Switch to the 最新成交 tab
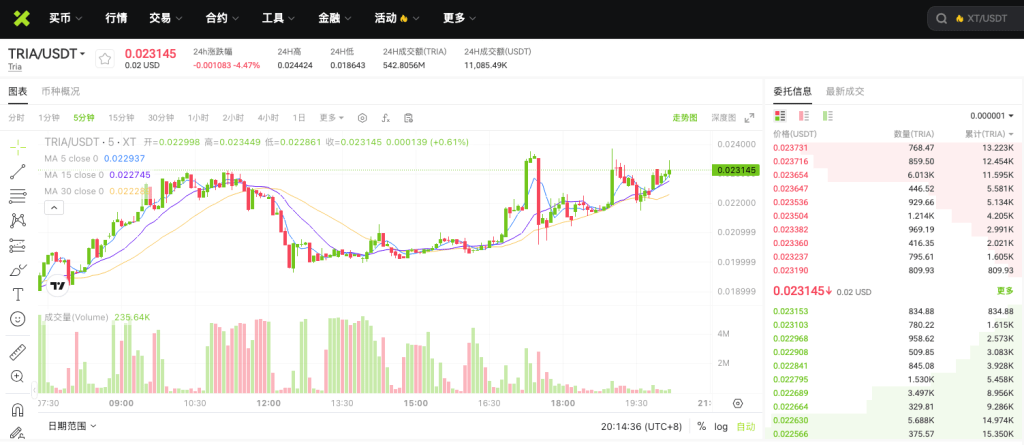Image resolution: width=1024 pixels, height=445 pixels. [x=845, y=91]
